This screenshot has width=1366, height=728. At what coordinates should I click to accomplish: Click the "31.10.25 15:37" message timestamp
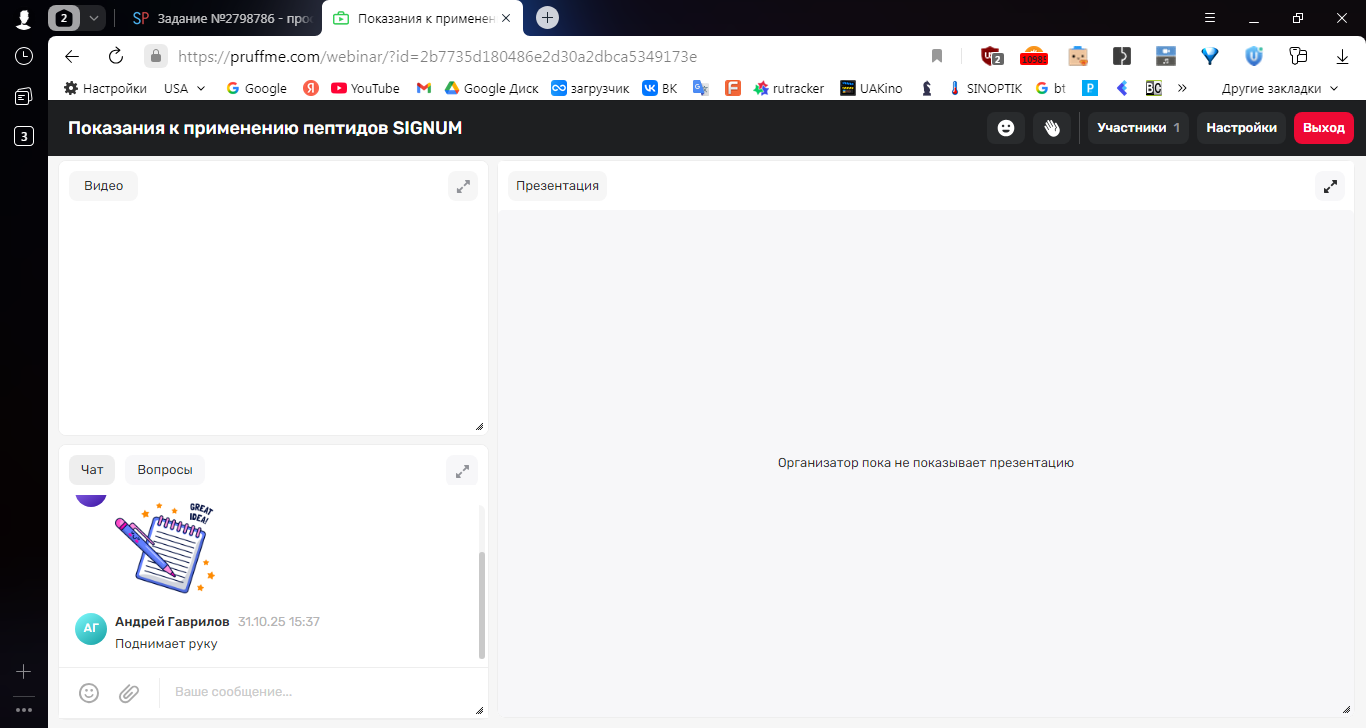(279, 622)
